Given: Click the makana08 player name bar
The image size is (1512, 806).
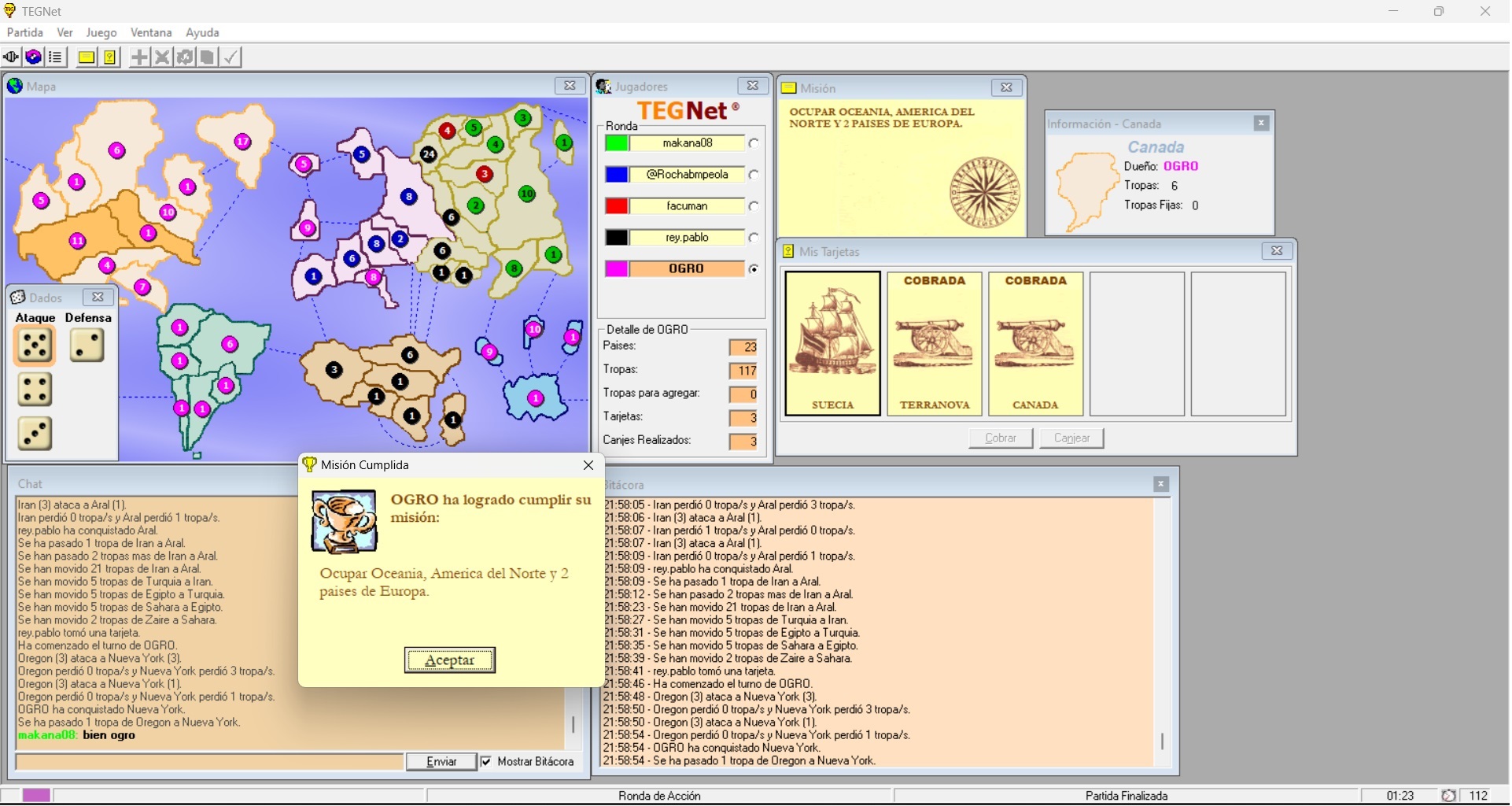Looking at the screenshot, I should click(x=687, y=143).
